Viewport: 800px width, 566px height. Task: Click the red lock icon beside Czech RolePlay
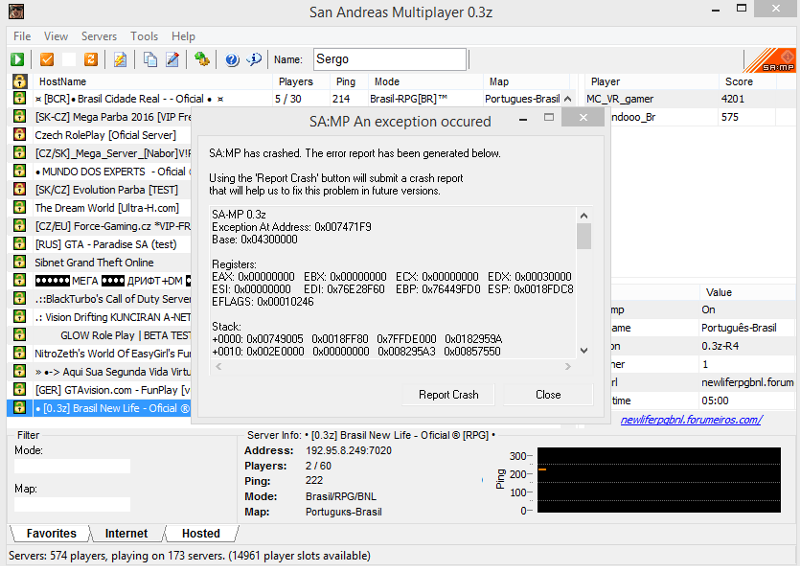pyautogui.click(x=19, y=135)
